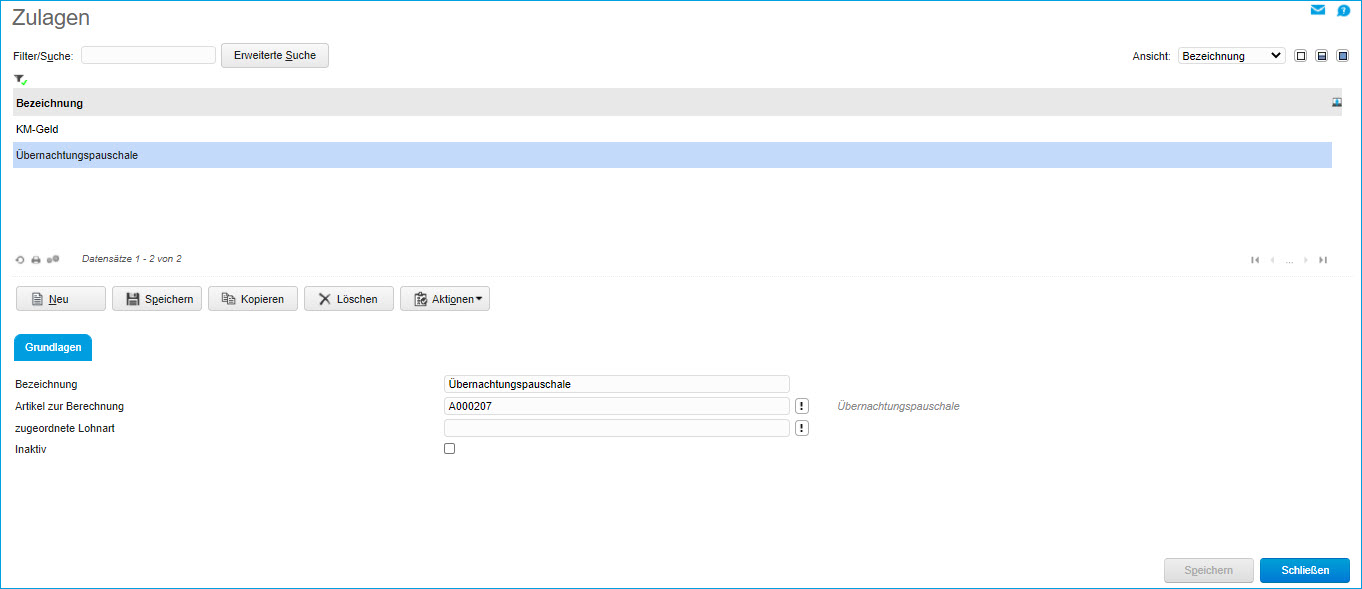Sort by the Bezeichnung column header
Screen dimensions: 1362x589
click(x=49, y=103)
